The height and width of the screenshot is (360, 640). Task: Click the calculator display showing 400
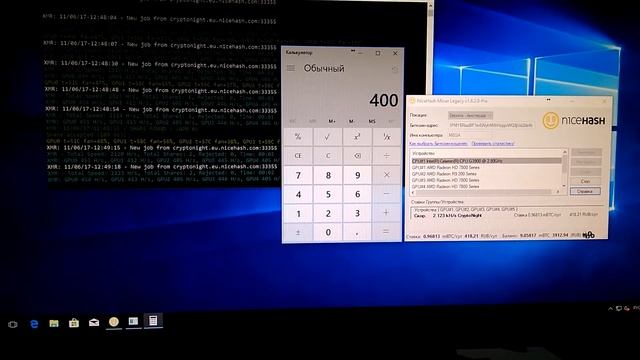click(383, 100)
